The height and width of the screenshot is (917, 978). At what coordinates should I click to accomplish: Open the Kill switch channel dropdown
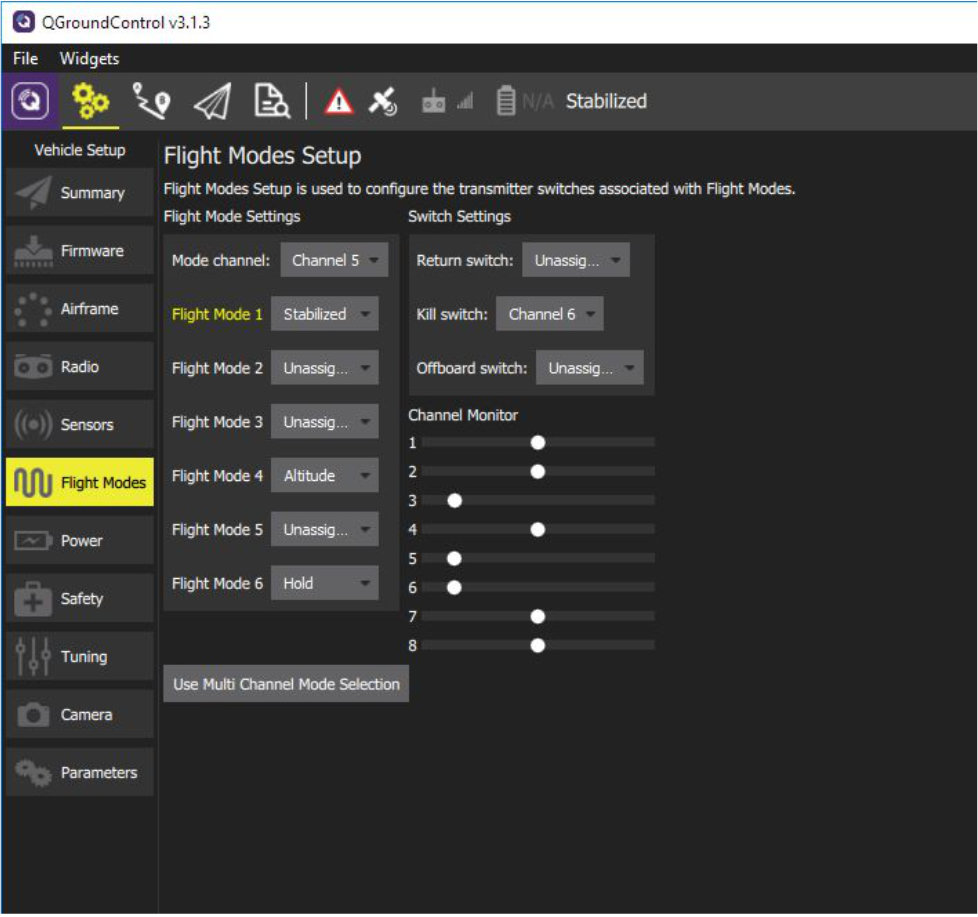click(x=550, y=314)
